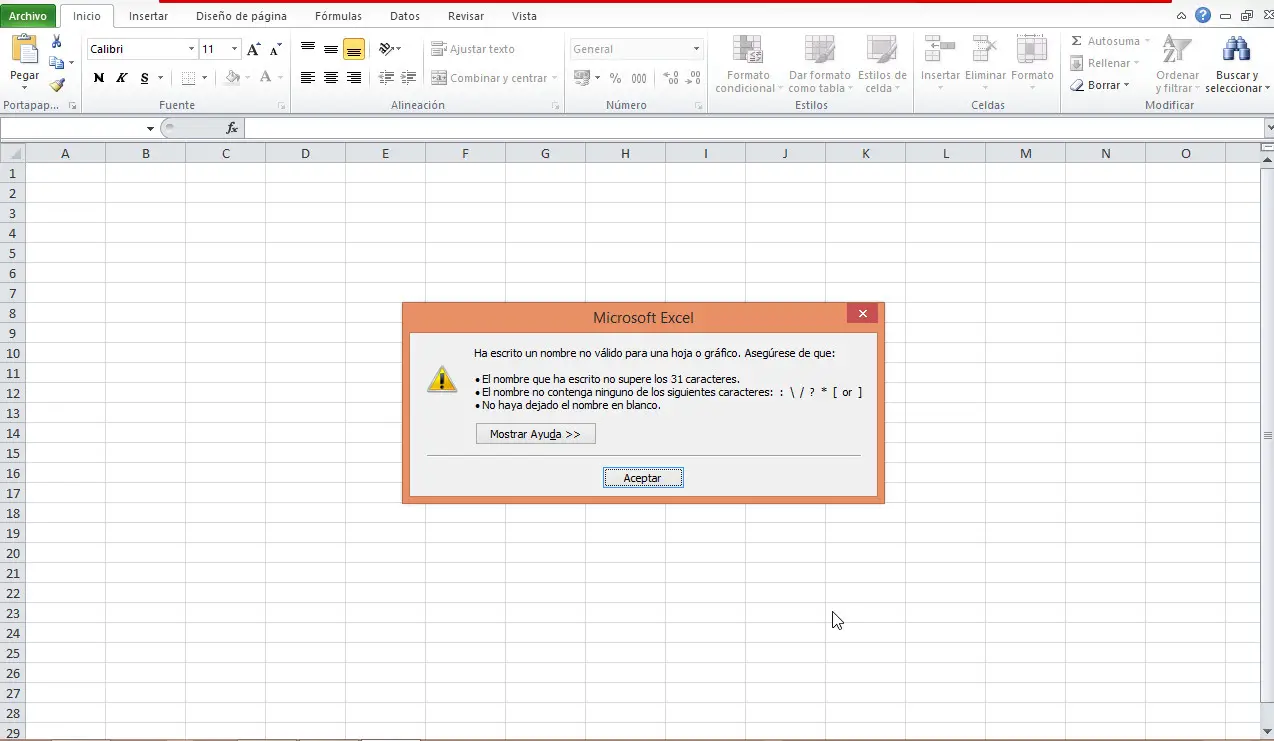This screenshot has width=1274, height=741.
Task: Switch to the Fórmulas tab
Action: pyautogui.click(x=338, y=16)
